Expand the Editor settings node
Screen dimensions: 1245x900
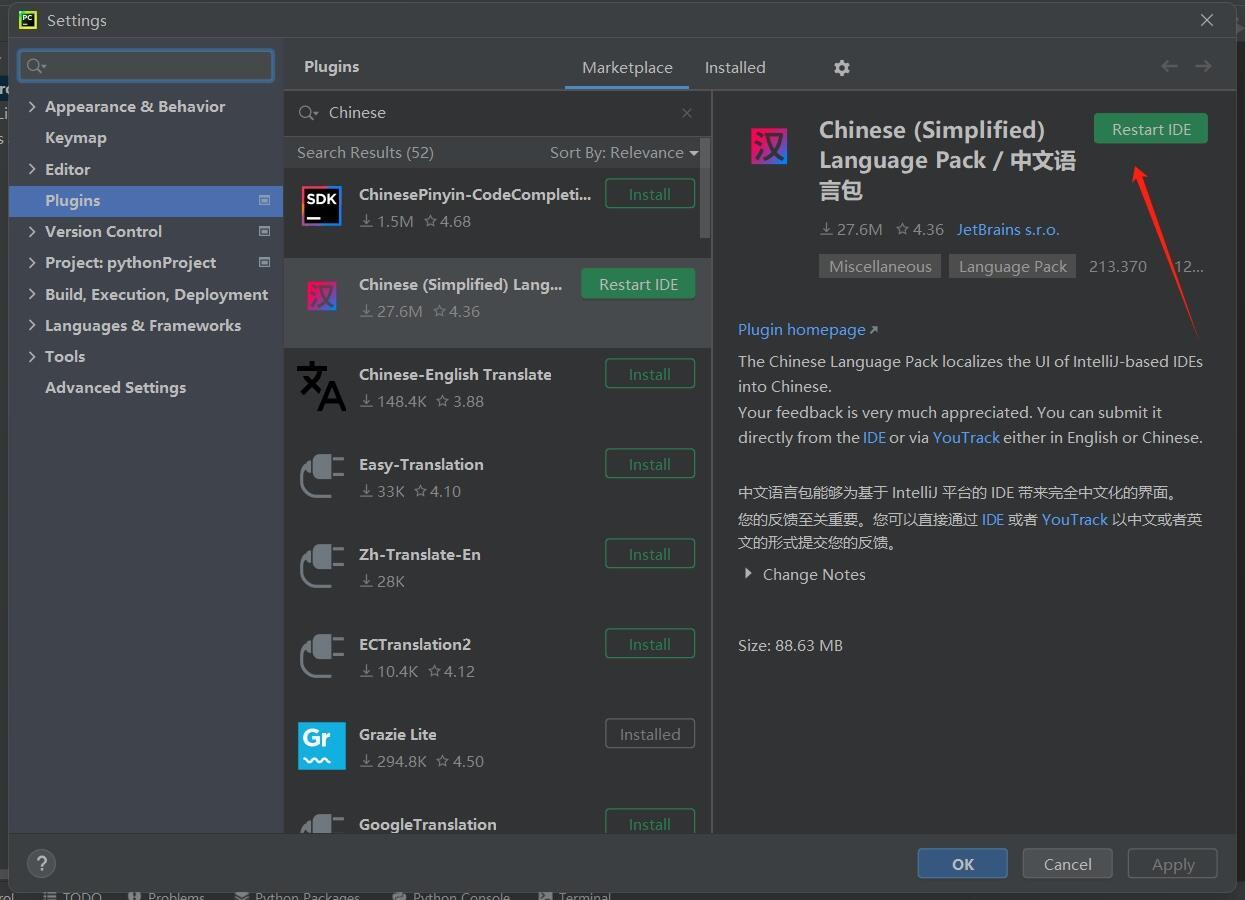tap(32, 169)
